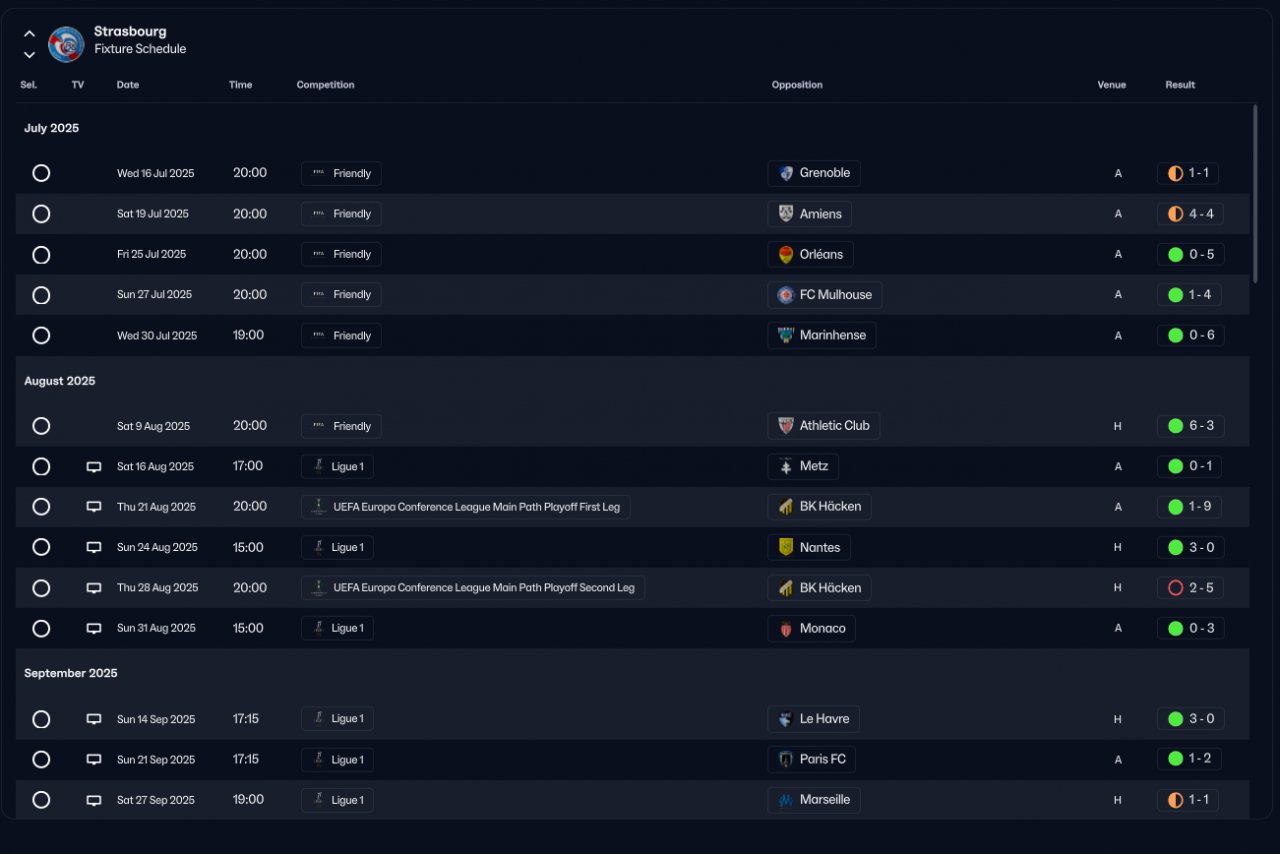The width and height of the screenshot is (1280, 854).
Task: Sort fixtures by Venue column header
Action: [x=1111, y=85]
